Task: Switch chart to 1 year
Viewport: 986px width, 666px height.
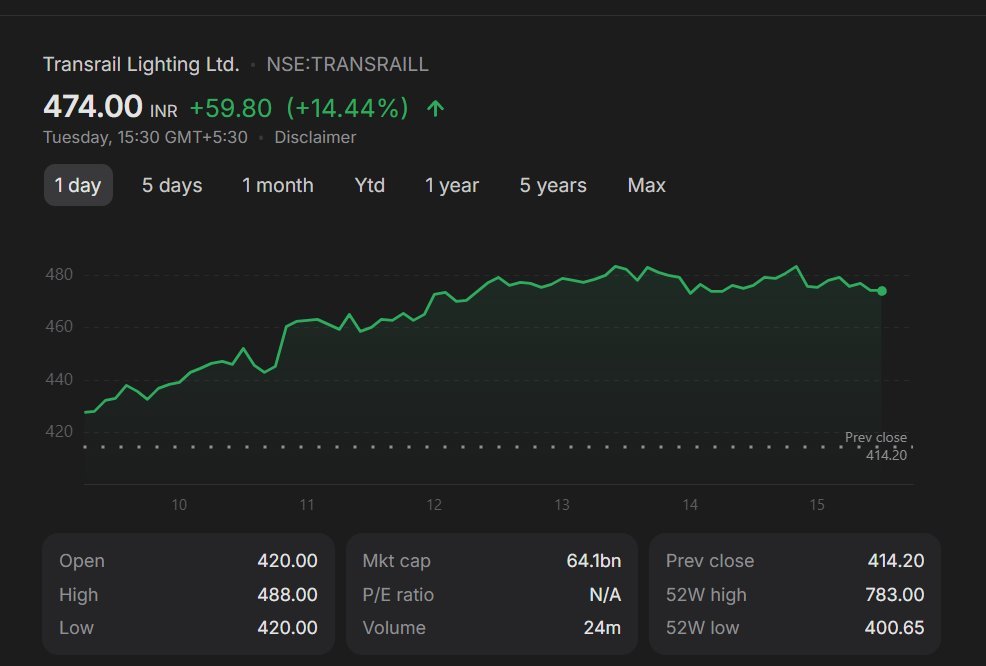Action: tap(451, 185)
